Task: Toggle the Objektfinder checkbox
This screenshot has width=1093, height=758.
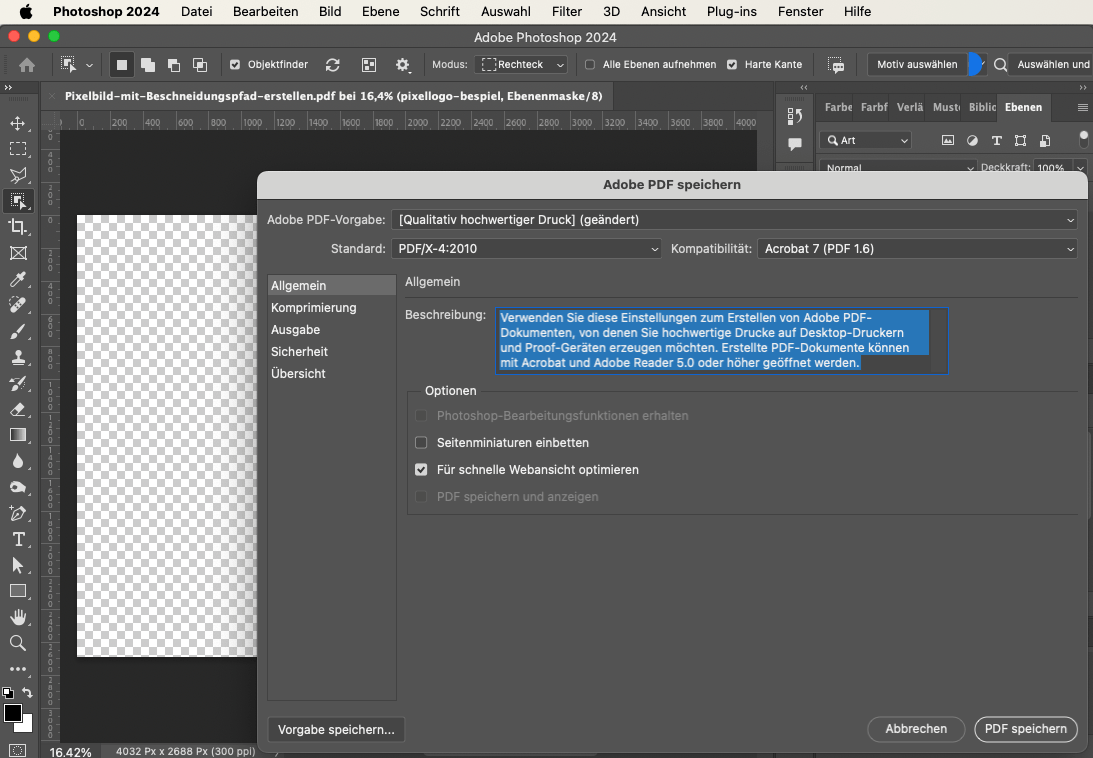Action: click(235, 65)
